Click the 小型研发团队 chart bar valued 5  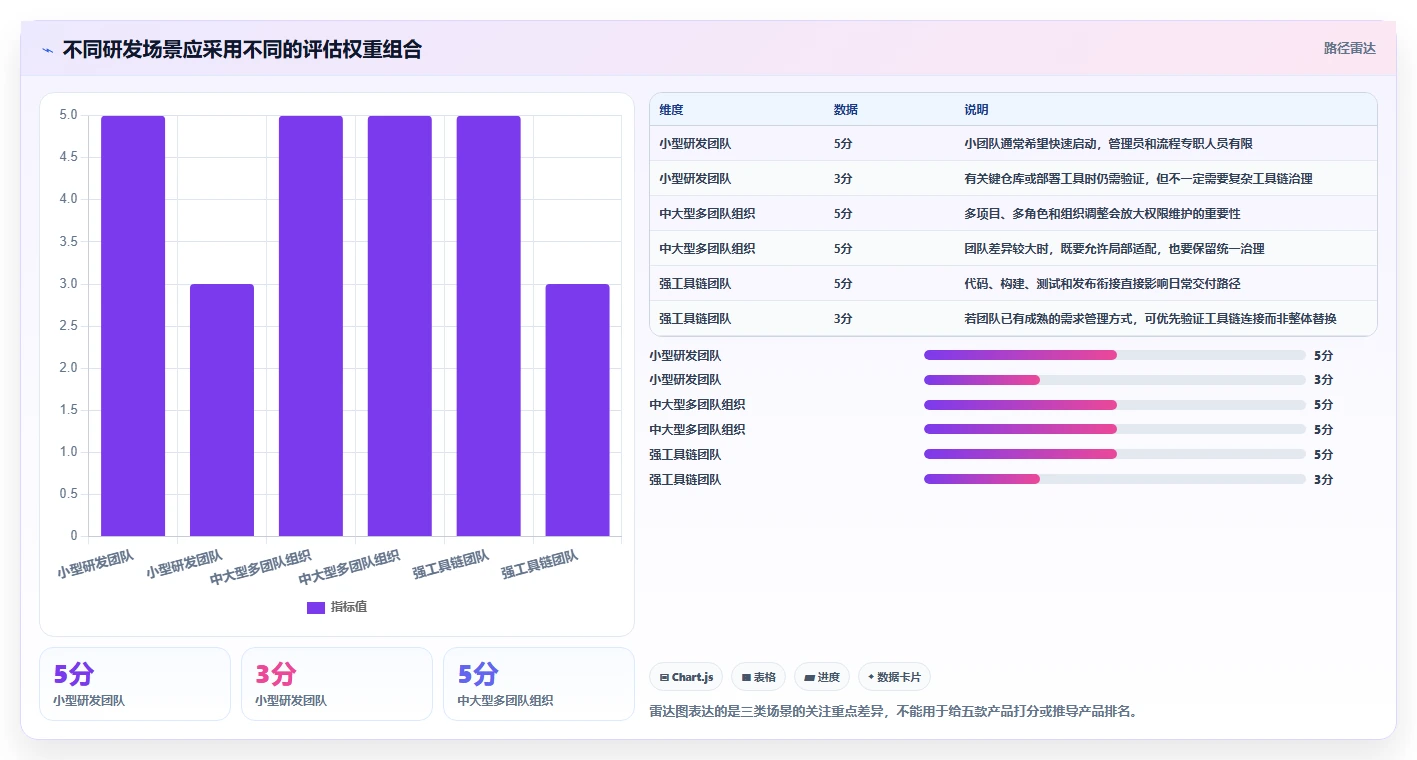[x=133, y=326]
